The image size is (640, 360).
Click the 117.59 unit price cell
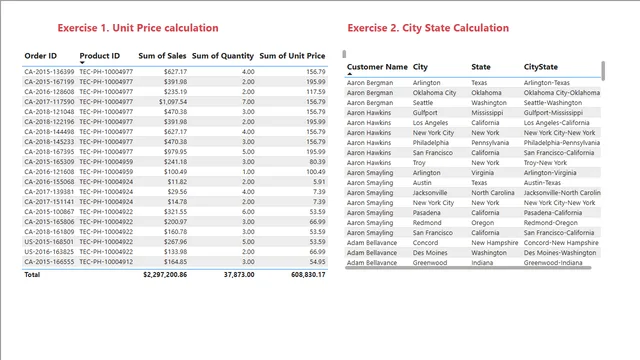tap(316, 92)
